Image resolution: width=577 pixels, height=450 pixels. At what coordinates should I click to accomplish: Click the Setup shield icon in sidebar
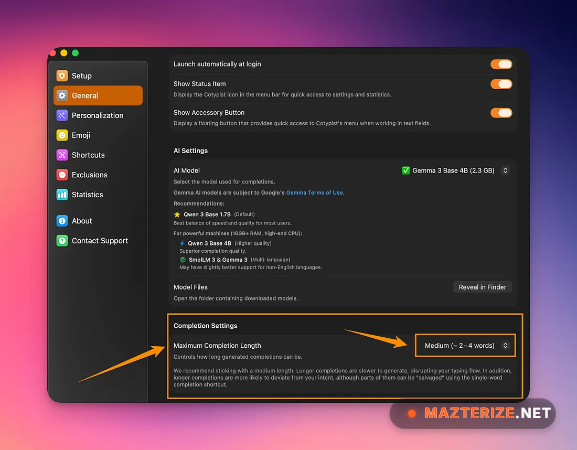(x=62, y=75)
